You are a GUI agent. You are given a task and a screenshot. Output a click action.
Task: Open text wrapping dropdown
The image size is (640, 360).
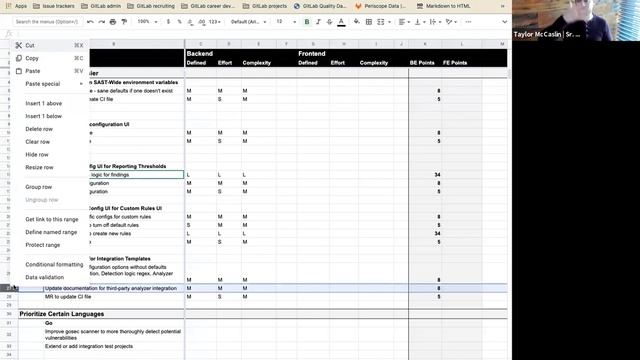pyautogui.click(x=435, y=22)
